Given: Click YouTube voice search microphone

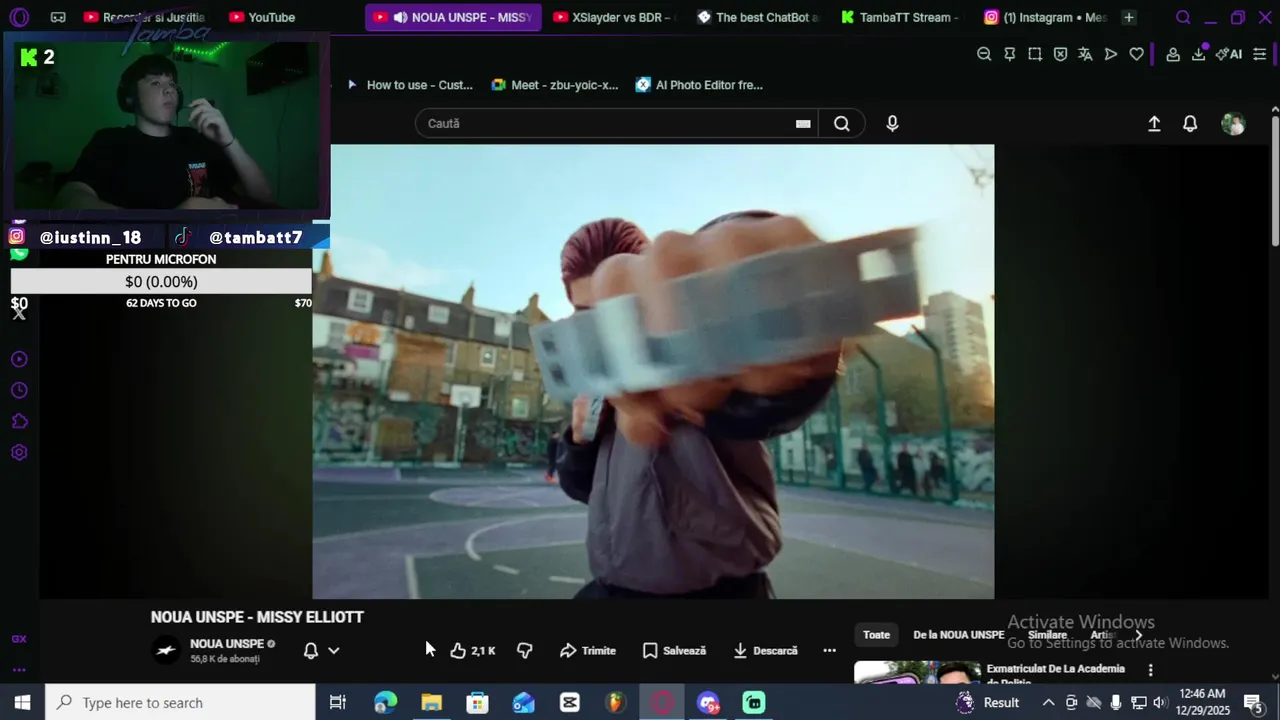Looking at the screenshot, I should [892, 123].
